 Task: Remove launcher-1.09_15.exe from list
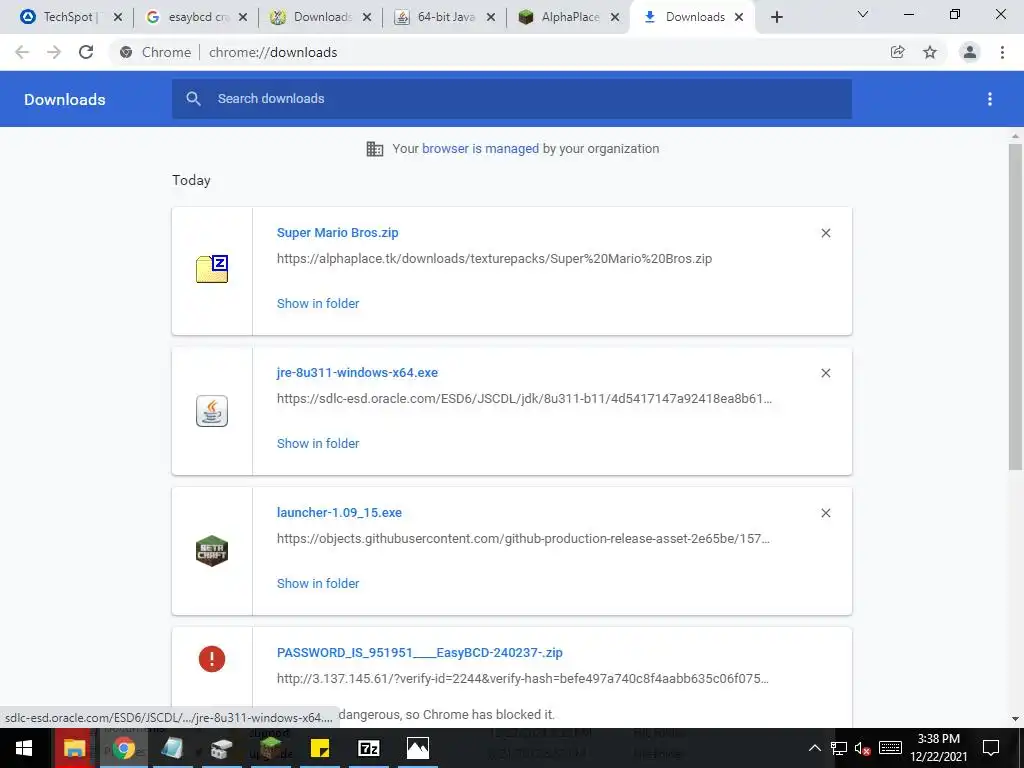click(825, 513)
